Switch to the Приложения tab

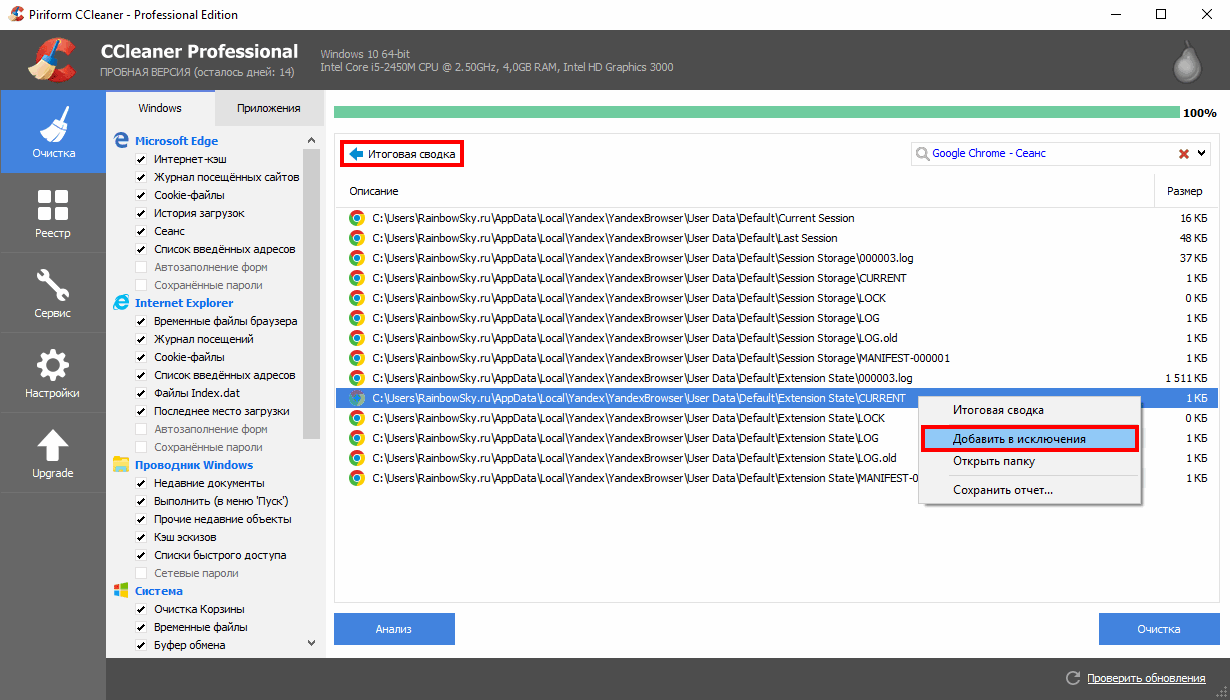pyautogui.click(x=269, y=108)
